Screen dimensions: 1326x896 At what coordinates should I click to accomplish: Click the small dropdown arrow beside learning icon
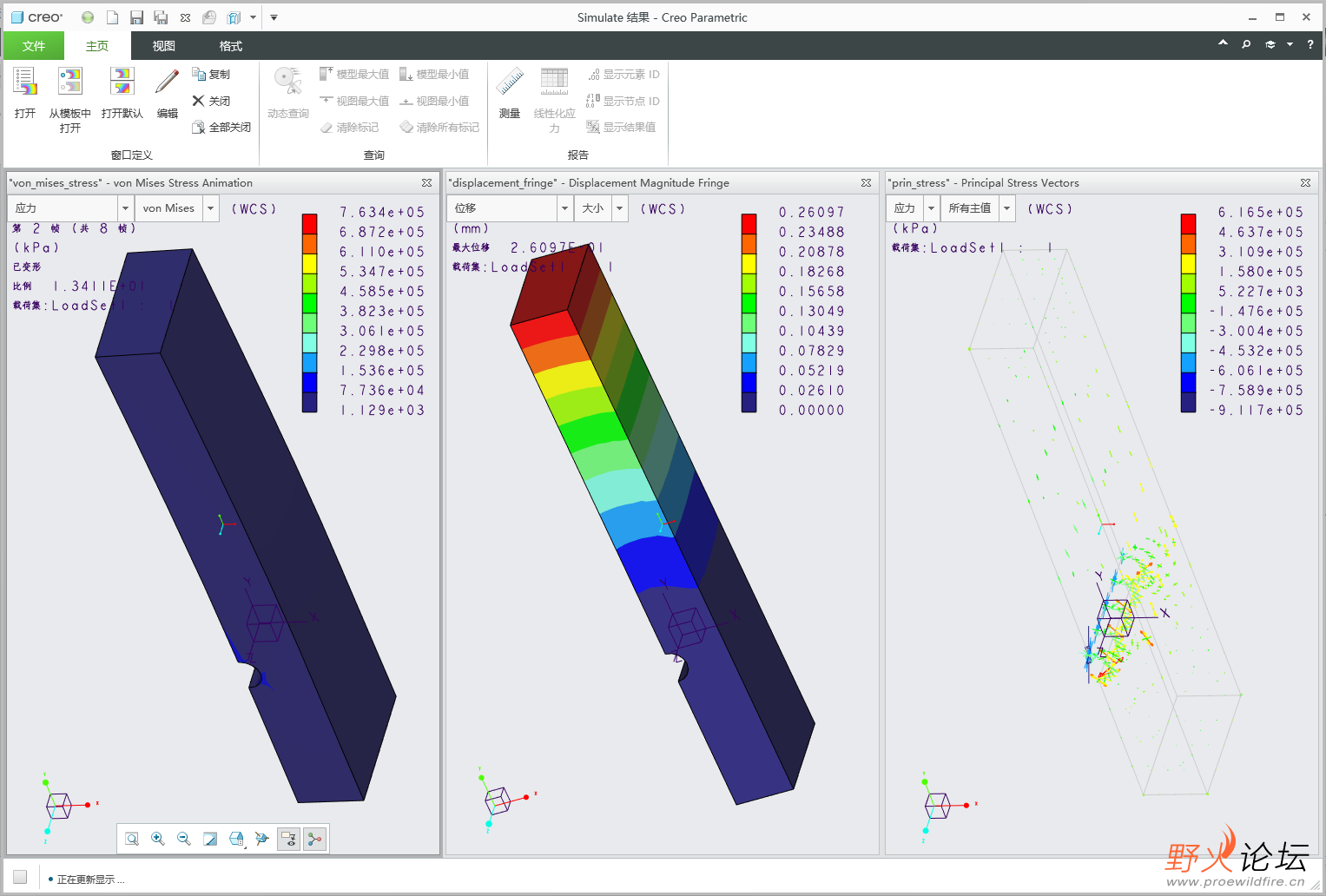1290,44
